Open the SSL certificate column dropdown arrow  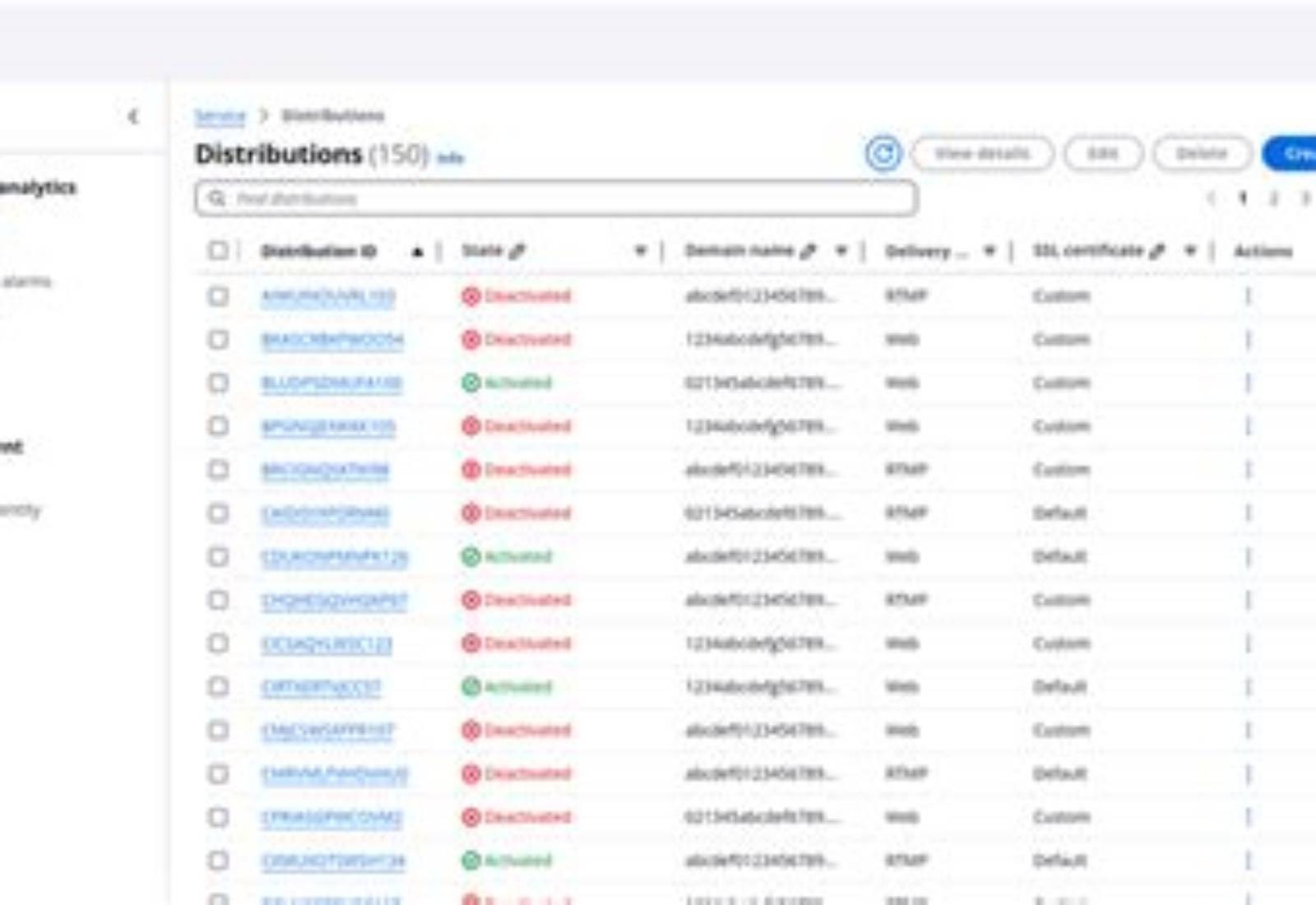(x=1190, y=251)
